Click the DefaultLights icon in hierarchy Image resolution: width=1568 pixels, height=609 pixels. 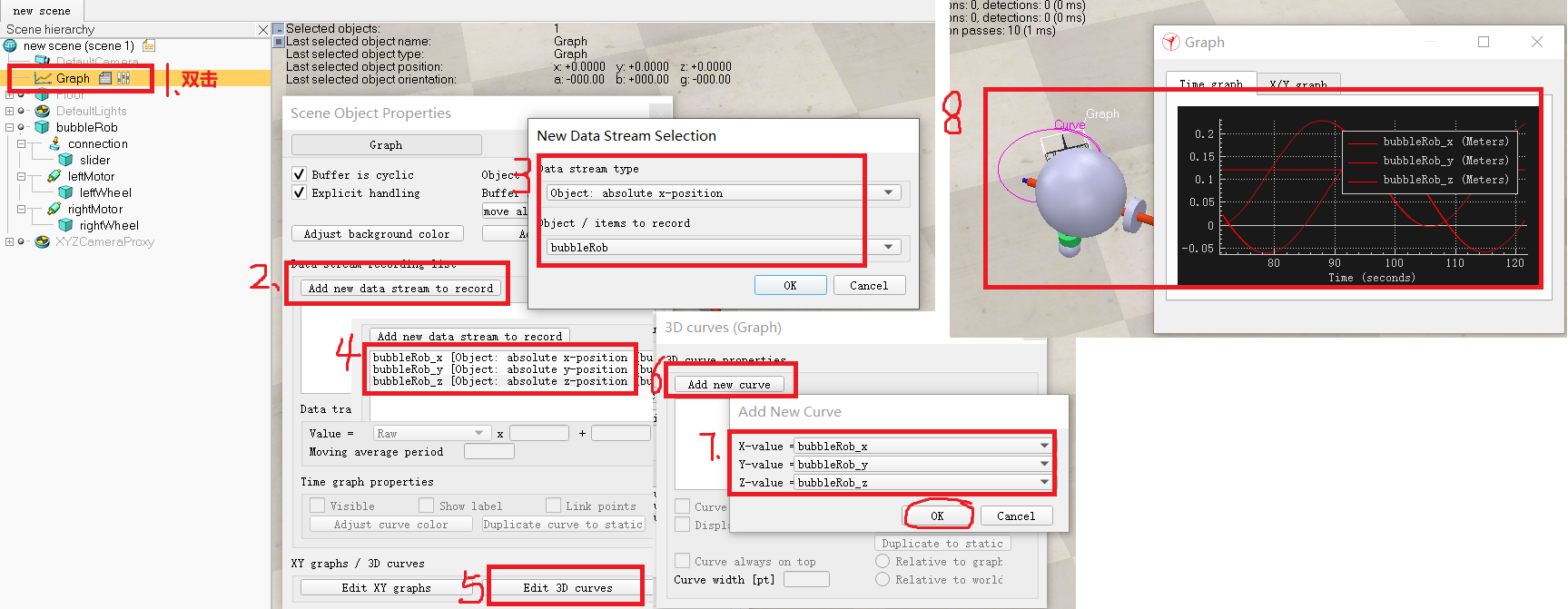(x=42, y=111)
